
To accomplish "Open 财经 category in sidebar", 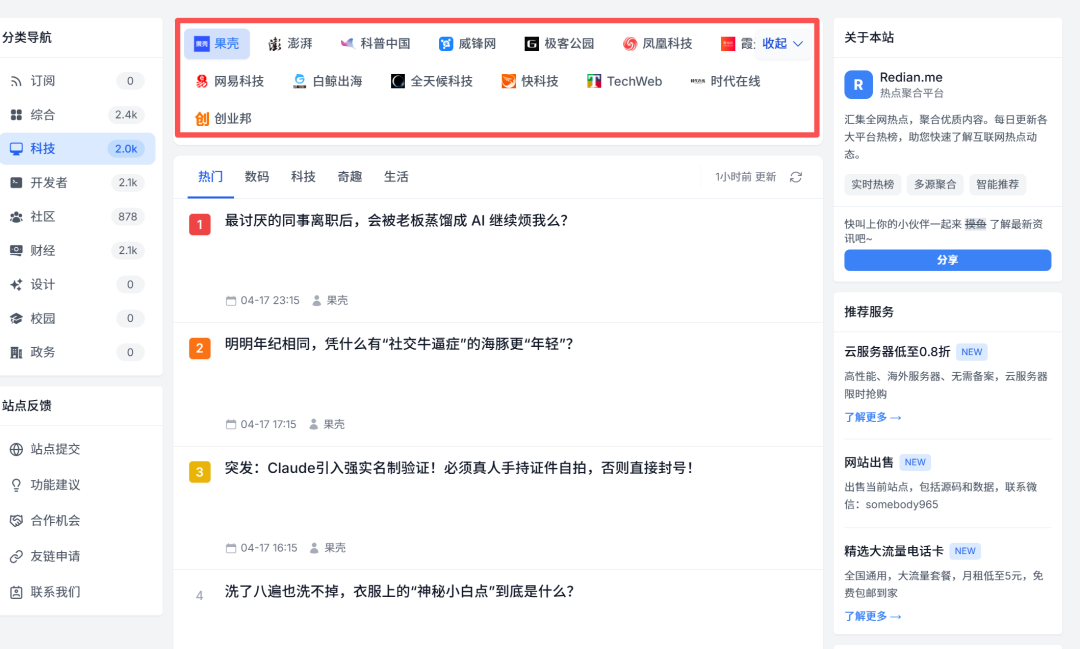I will pyautogui.click(x=78, y=251).
